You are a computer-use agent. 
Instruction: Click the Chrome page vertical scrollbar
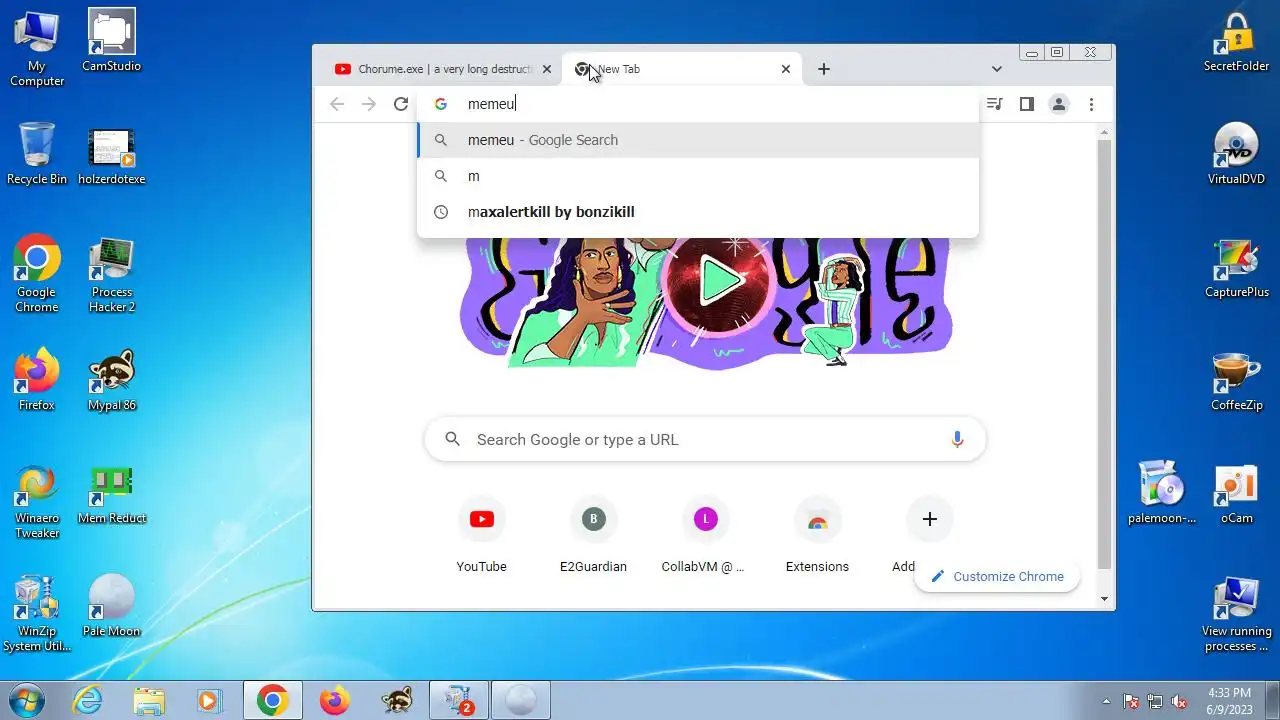(x=1104, y=353)
